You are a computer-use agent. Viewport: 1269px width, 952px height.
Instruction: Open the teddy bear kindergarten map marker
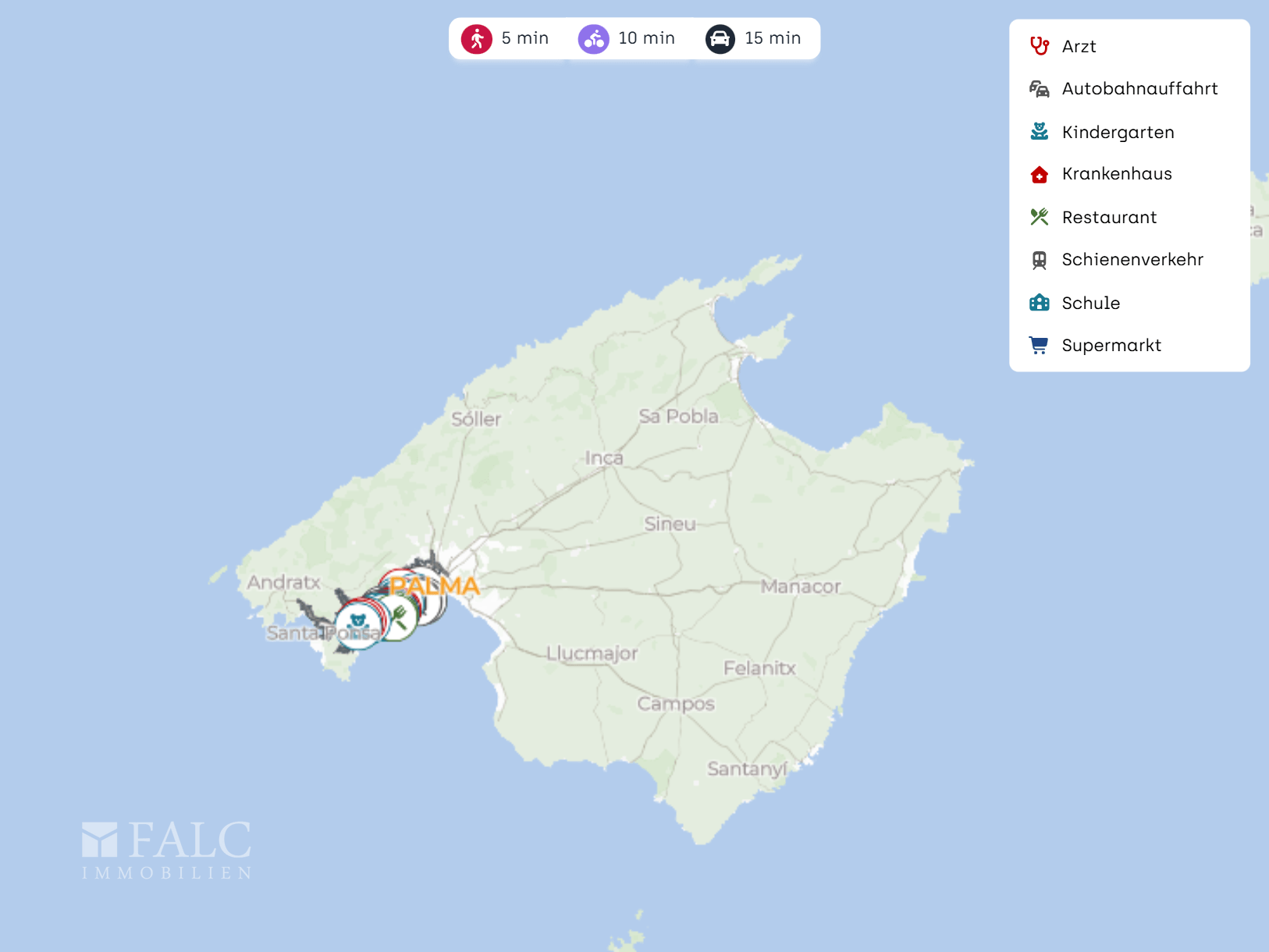357,623
